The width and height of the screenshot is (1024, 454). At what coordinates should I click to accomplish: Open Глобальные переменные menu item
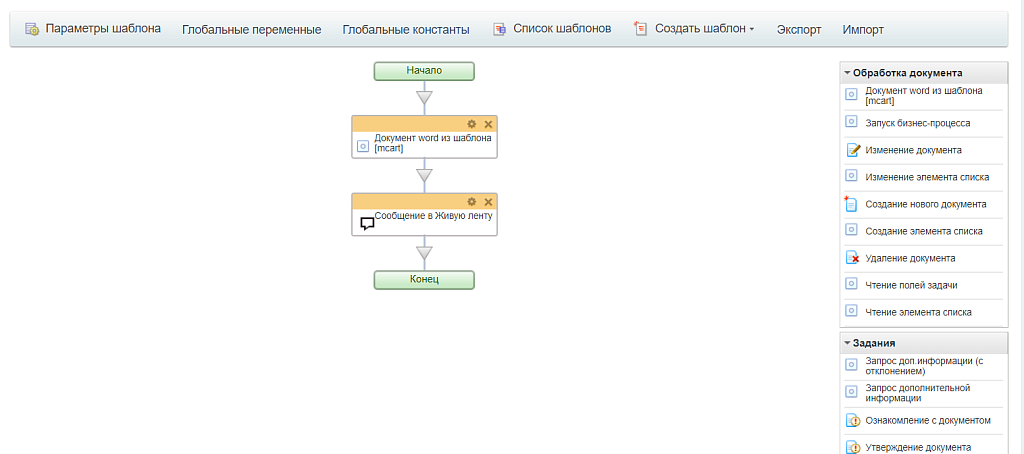point(251,30)
